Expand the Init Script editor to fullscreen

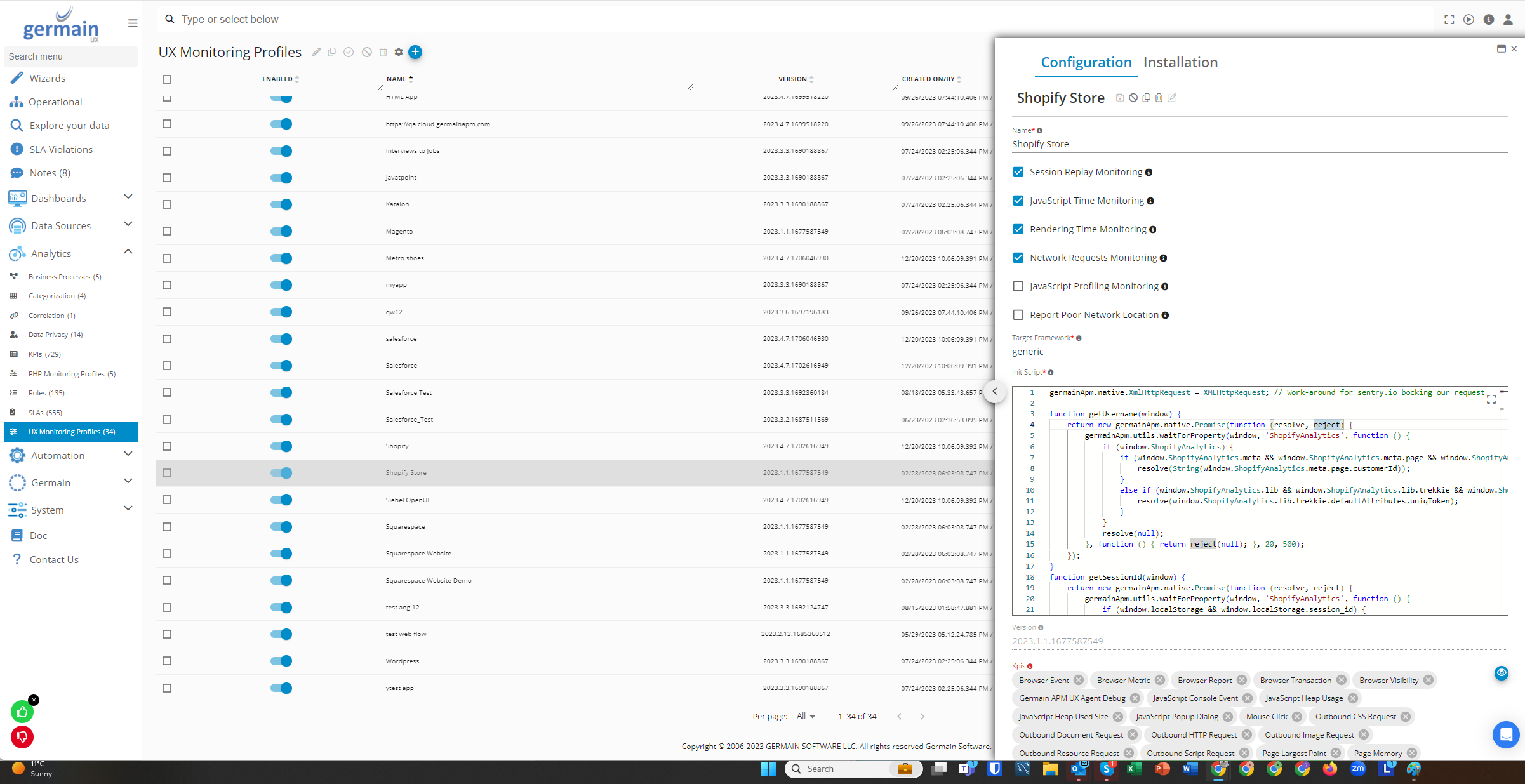pyautogui.click(x=1491, y=399)
